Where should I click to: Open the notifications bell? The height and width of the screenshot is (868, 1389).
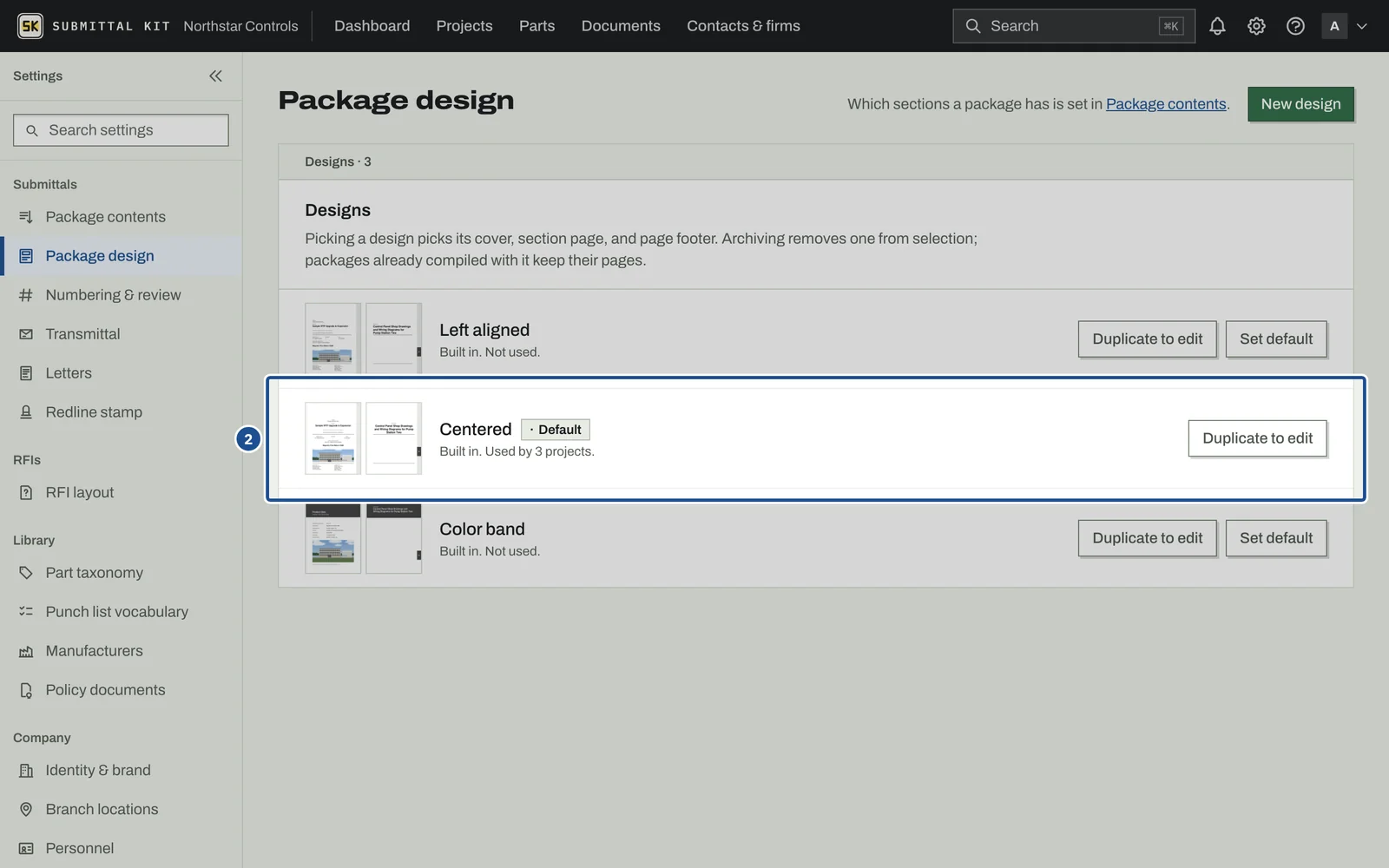[1217, 26]
